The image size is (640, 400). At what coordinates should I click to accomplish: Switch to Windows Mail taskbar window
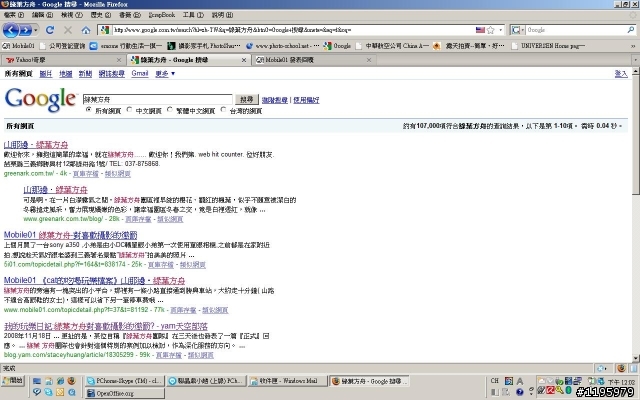(x=288, y=381)
